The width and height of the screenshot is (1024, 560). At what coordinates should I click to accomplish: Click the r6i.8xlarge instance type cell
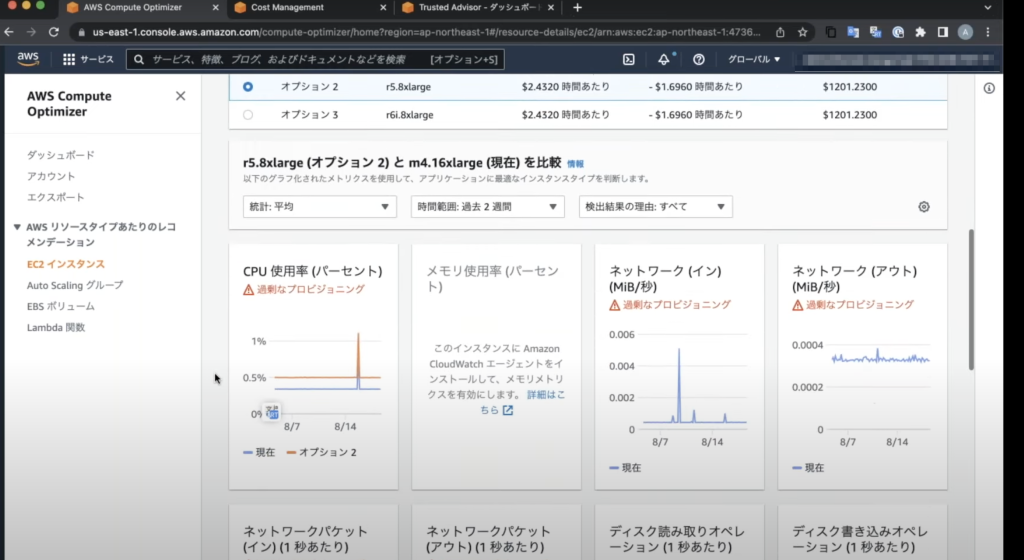coord(409,115)
